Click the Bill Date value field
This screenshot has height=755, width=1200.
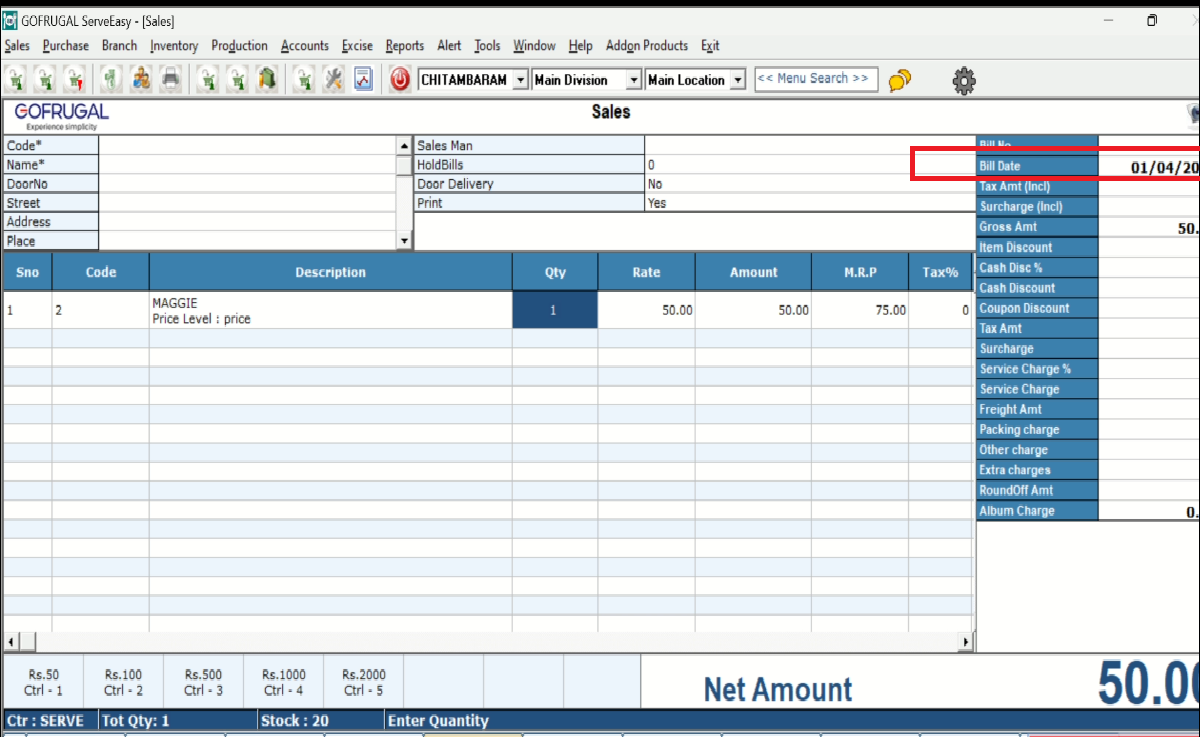pos(1149,167)
